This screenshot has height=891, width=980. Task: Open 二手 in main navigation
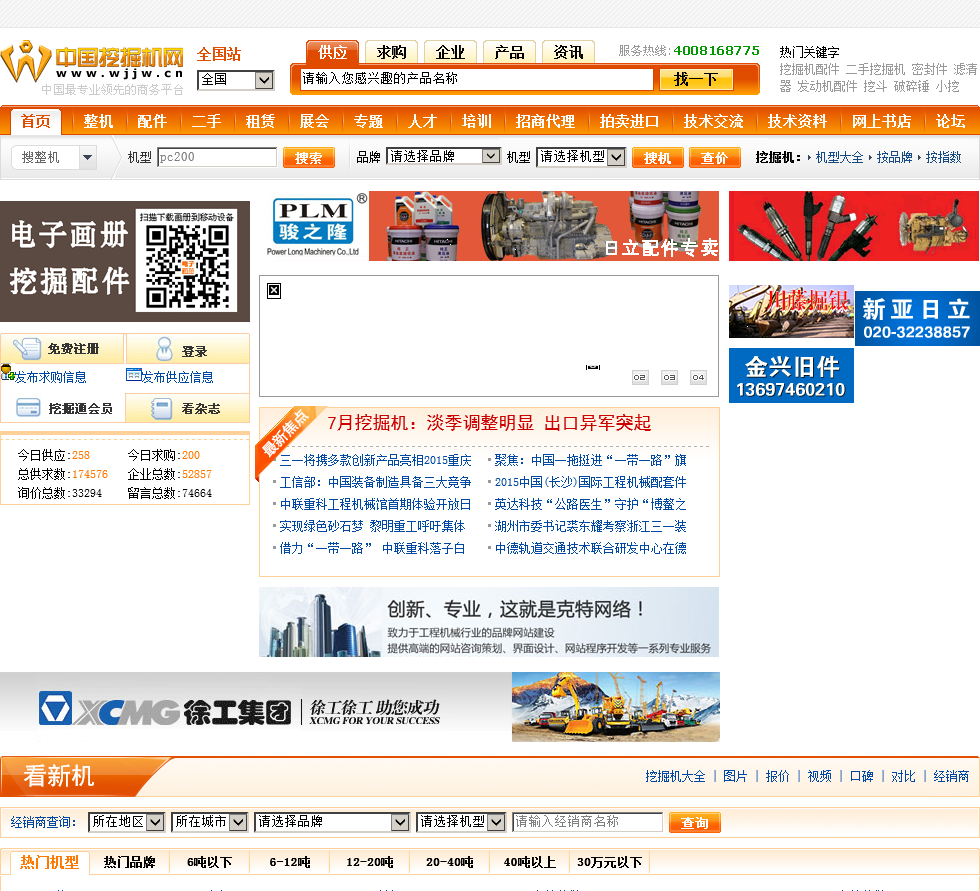tap(206, 121)
